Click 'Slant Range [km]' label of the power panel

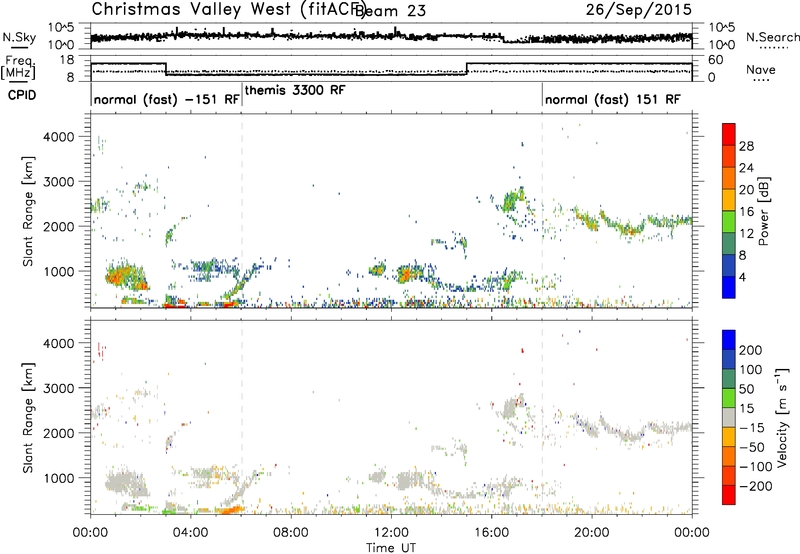click(28, 211)
